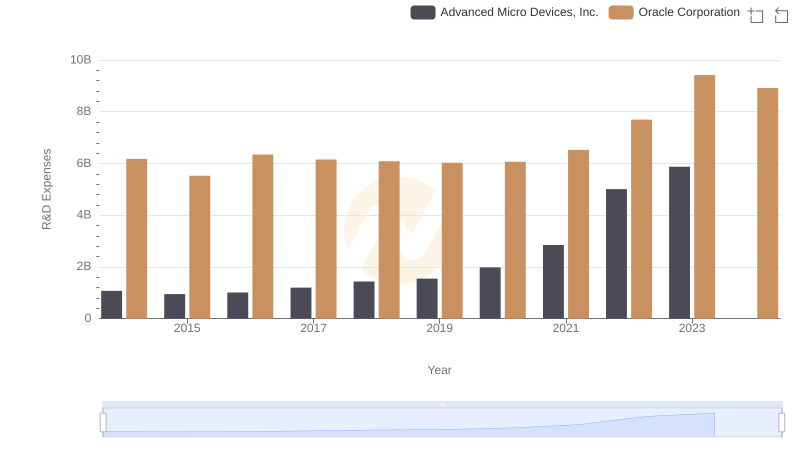This screenshot has height=461, width=800.
Task: Click the range slider preview area
Action: click(442, 423)
